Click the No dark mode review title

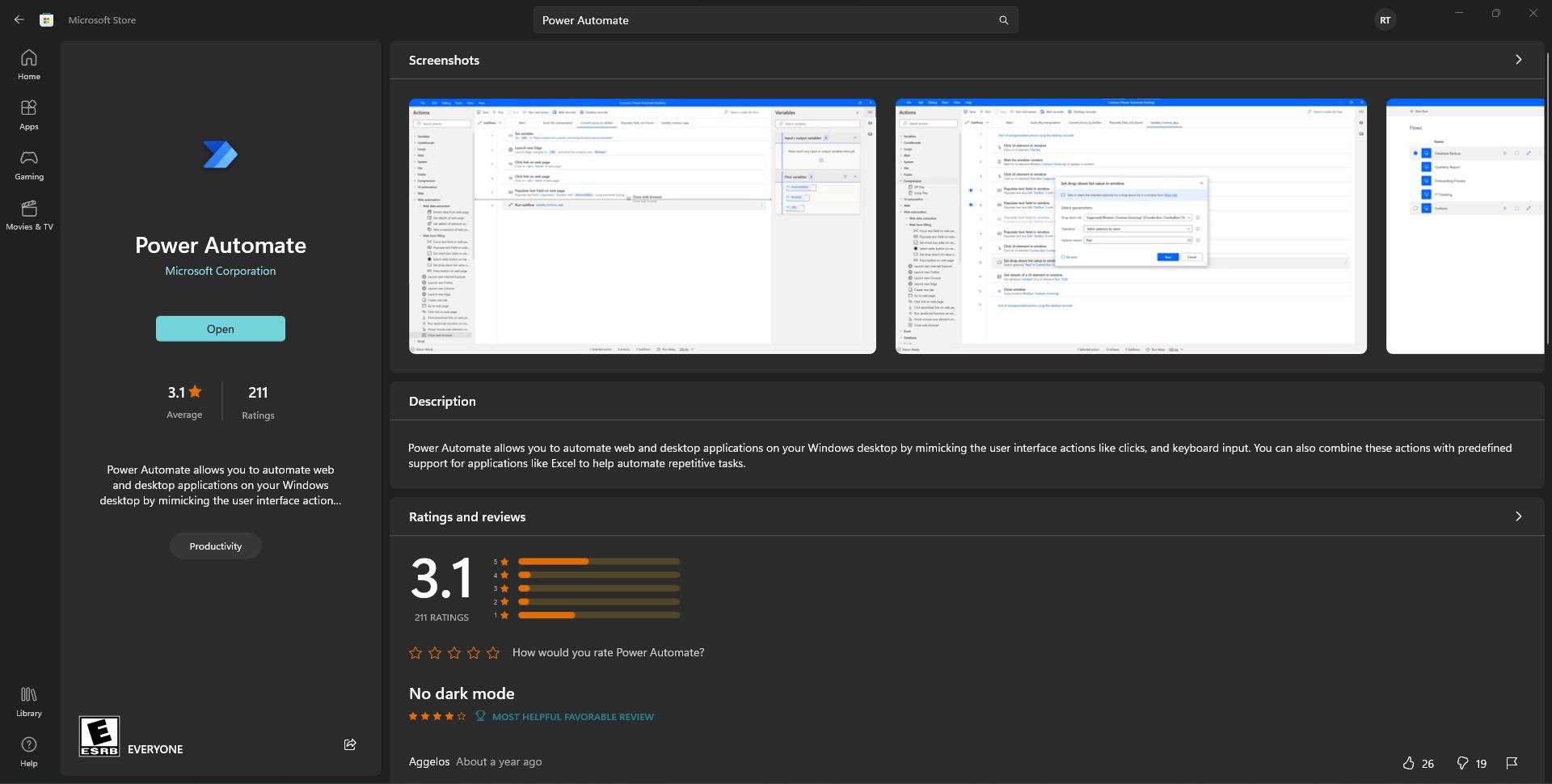coord(462,693)
